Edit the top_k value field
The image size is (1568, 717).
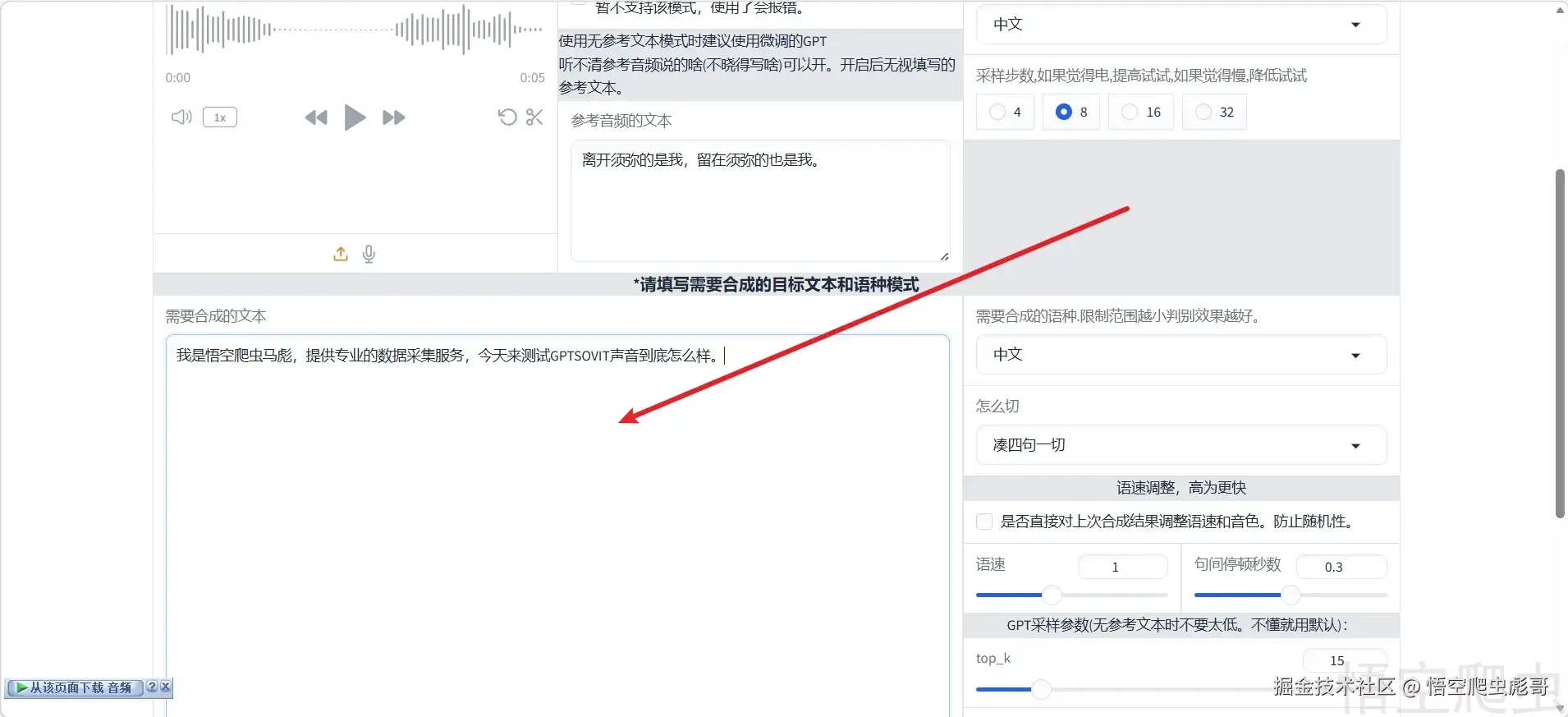click(x=1345, y=660)
